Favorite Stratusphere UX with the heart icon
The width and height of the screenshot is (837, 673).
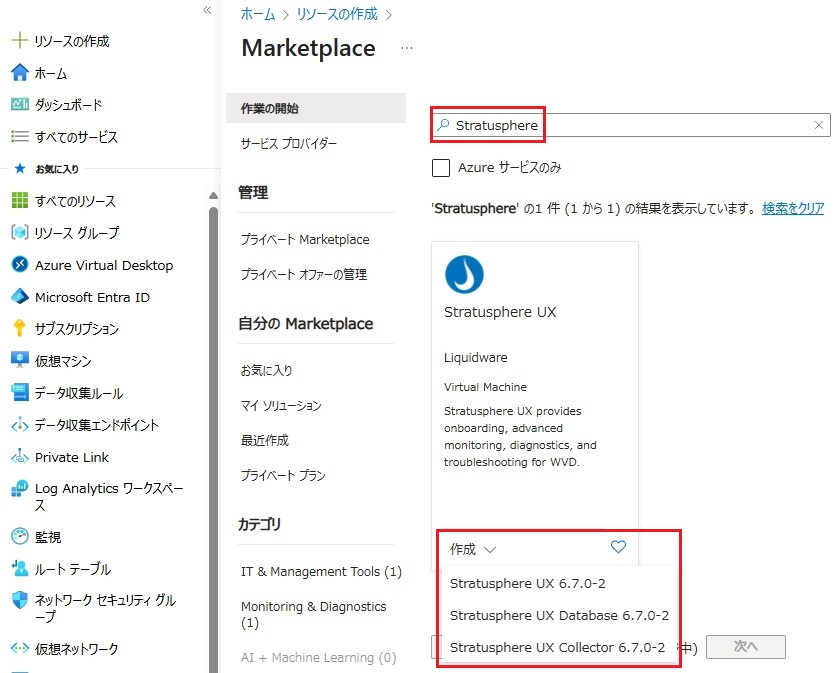[618, 547]
